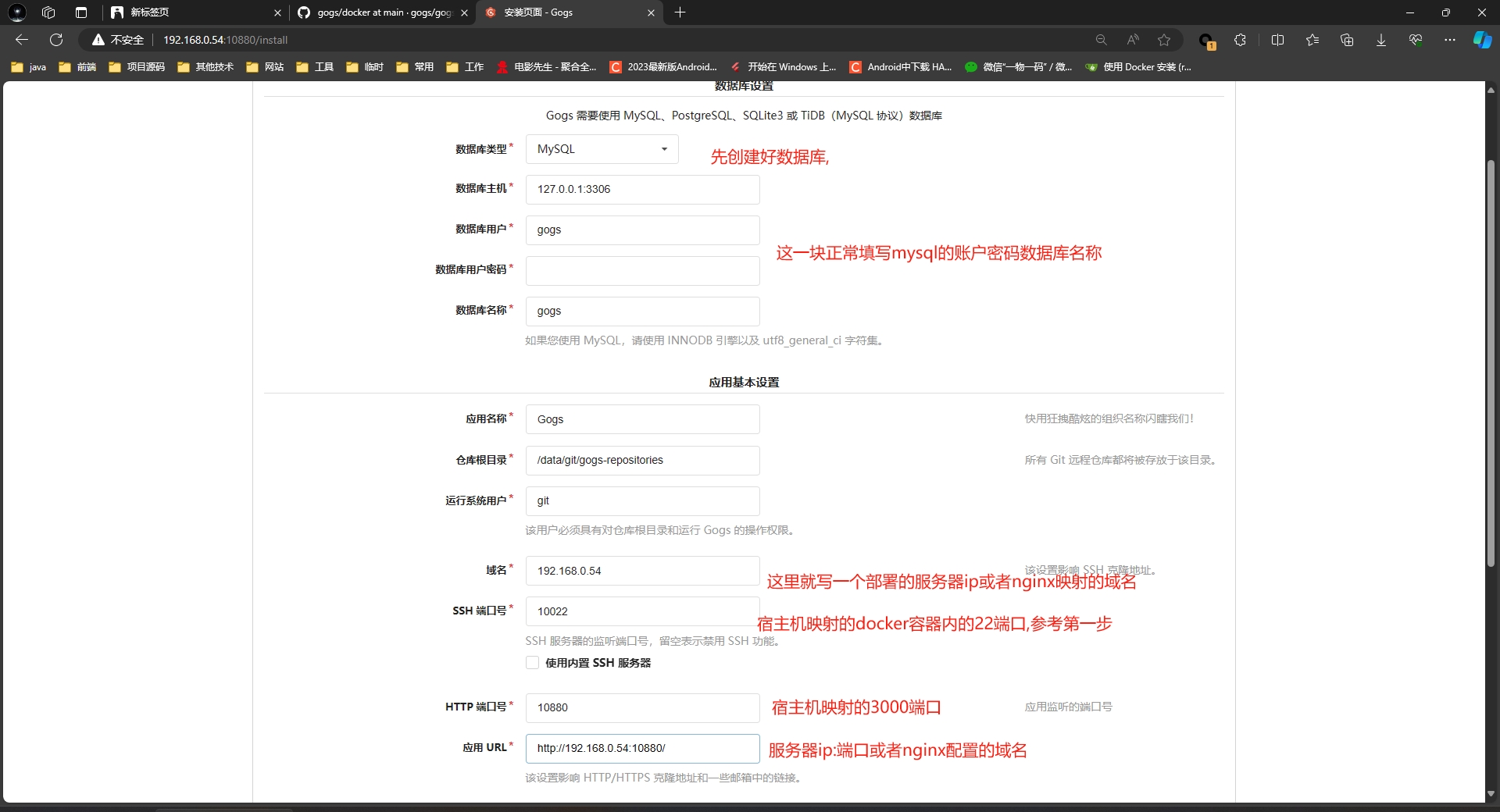
Task: Open split screen view icon
Action: 1278,40
